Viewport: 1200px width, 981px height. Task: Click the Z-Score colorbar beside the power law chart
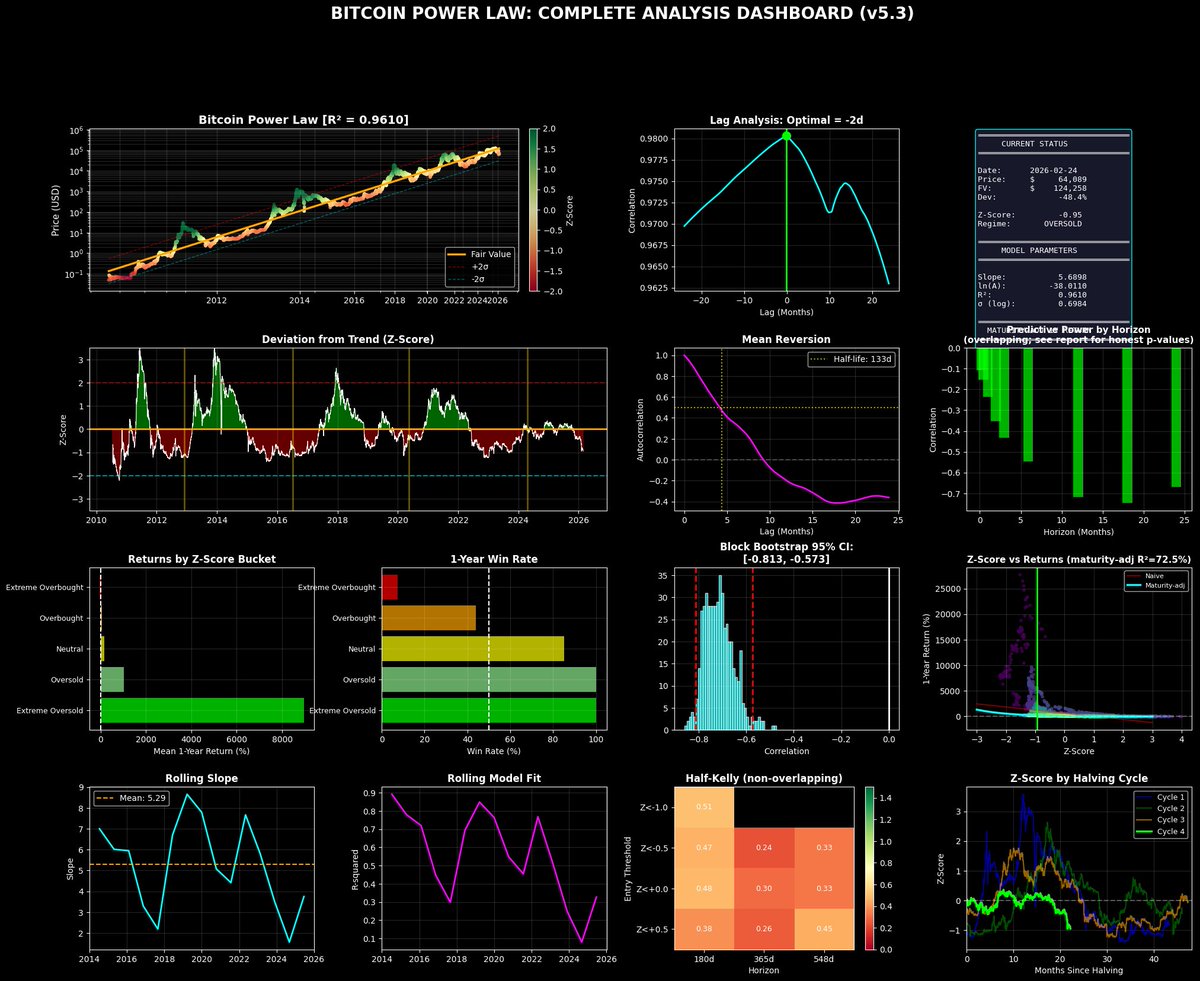534,209
